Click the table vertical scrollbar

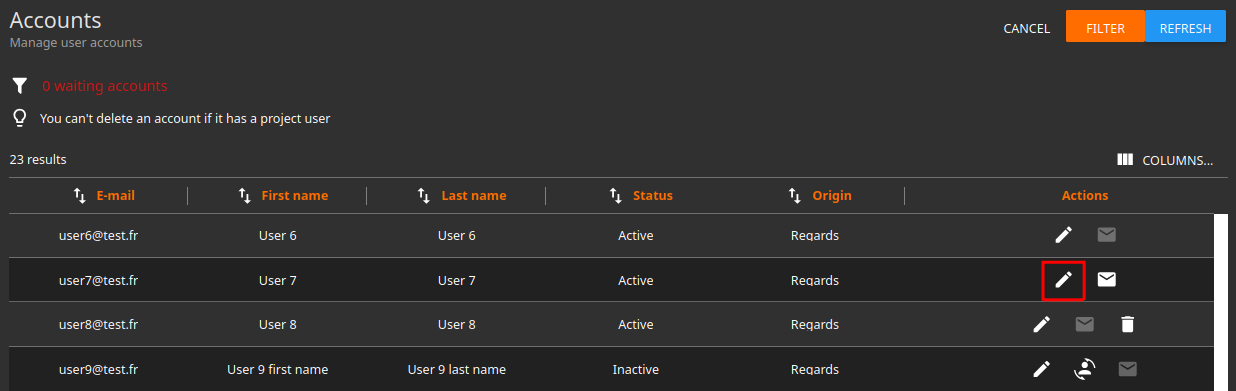(1220, 302)
